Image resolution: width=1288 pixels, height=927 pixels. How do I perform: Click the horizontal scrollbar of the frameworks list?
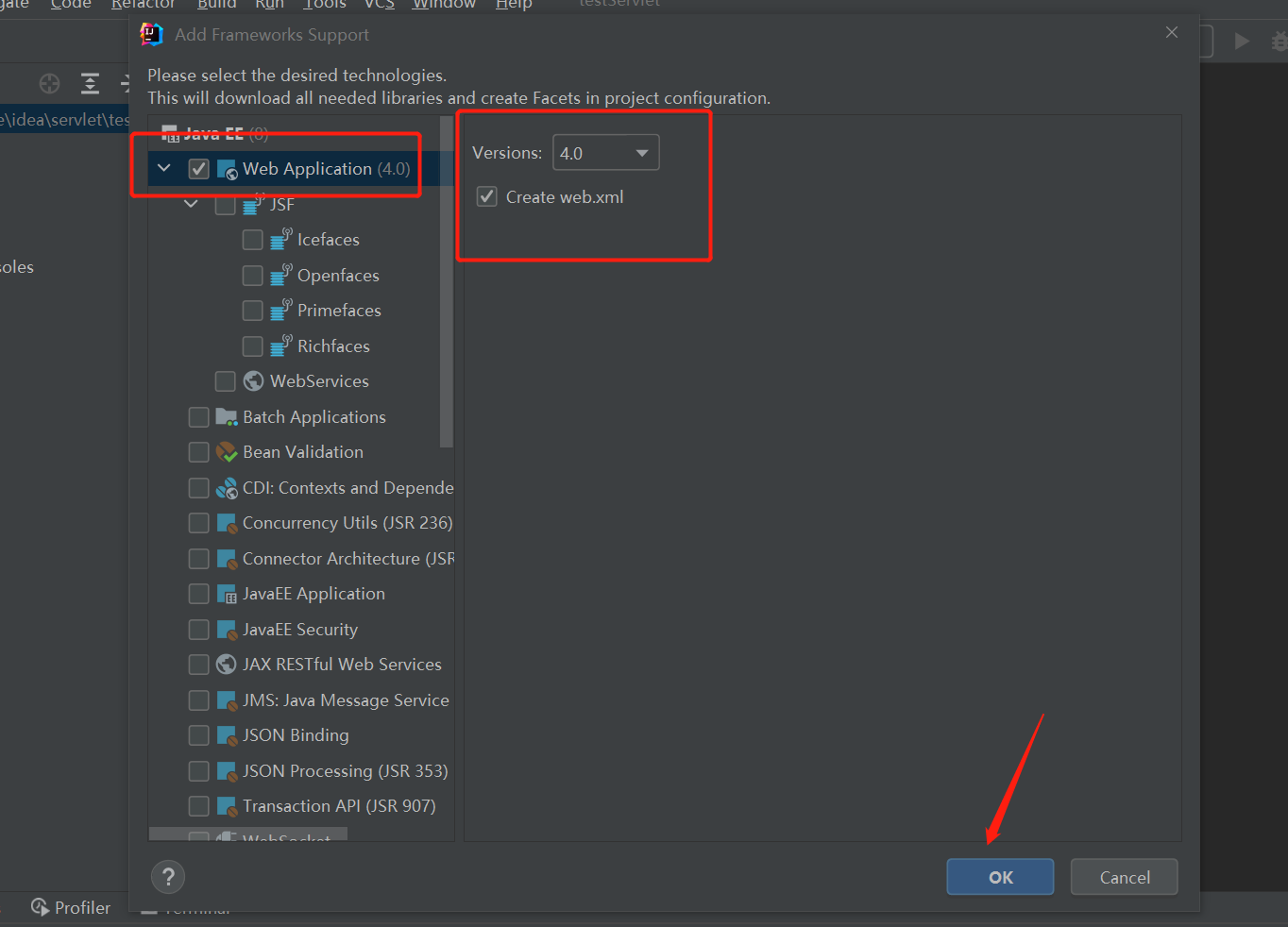[248, 834]
